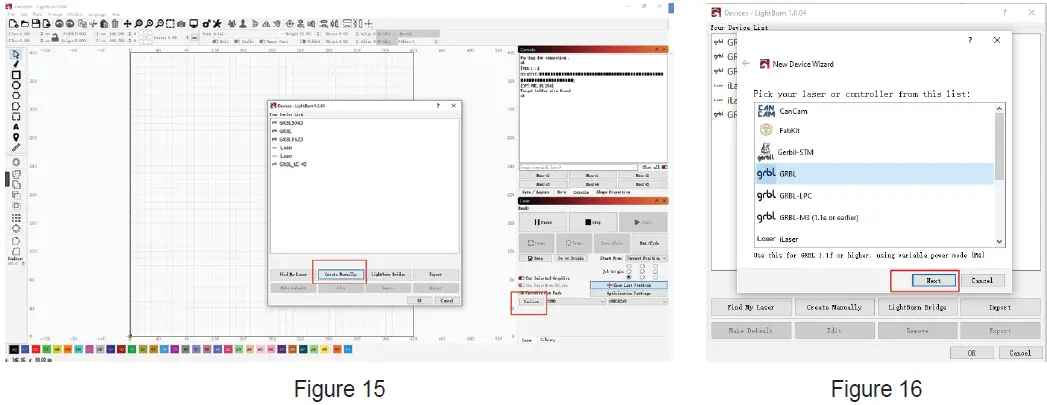The image size is (1047, 405).
Task: Click four-arrow Pan icon in toolbar
Action: point(128,24)
